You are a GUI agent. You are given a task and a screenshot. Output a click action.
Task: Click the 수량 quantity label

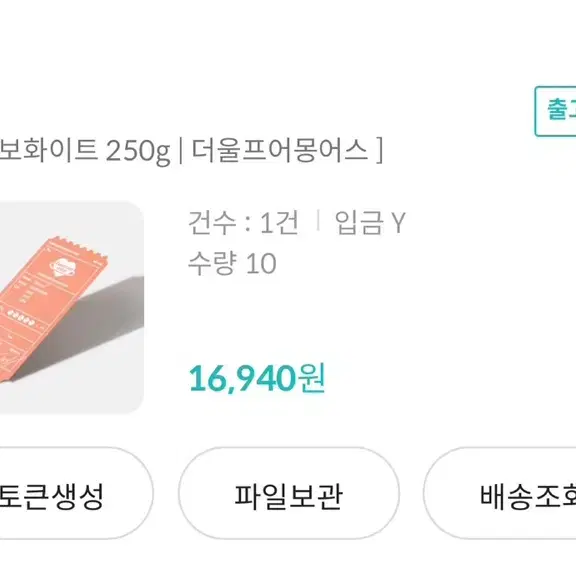[x=211, y=263]
